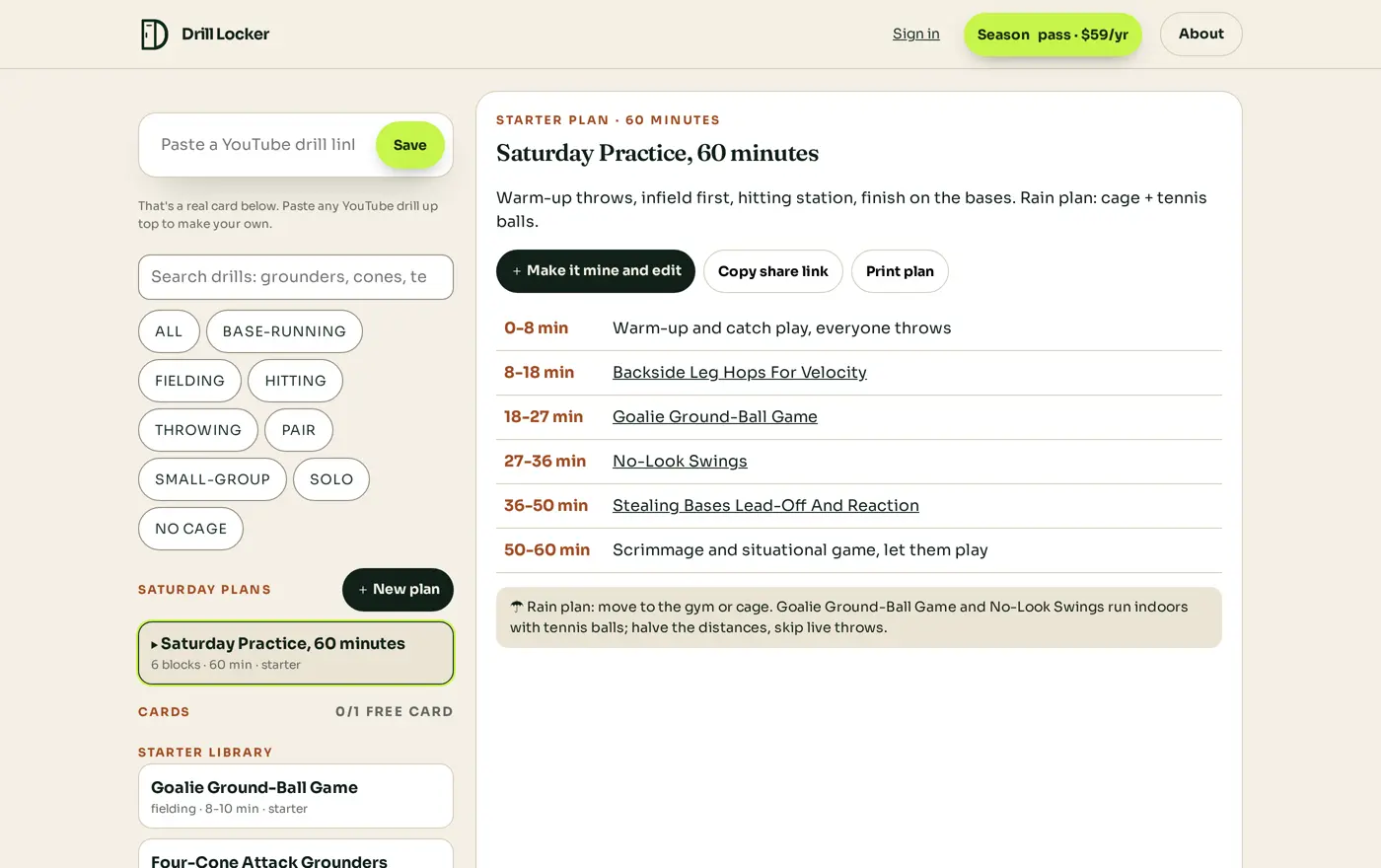Toggle the PAIR filter chip
The width and height of the screenshot is (1381, 868).
click(299, 430)
